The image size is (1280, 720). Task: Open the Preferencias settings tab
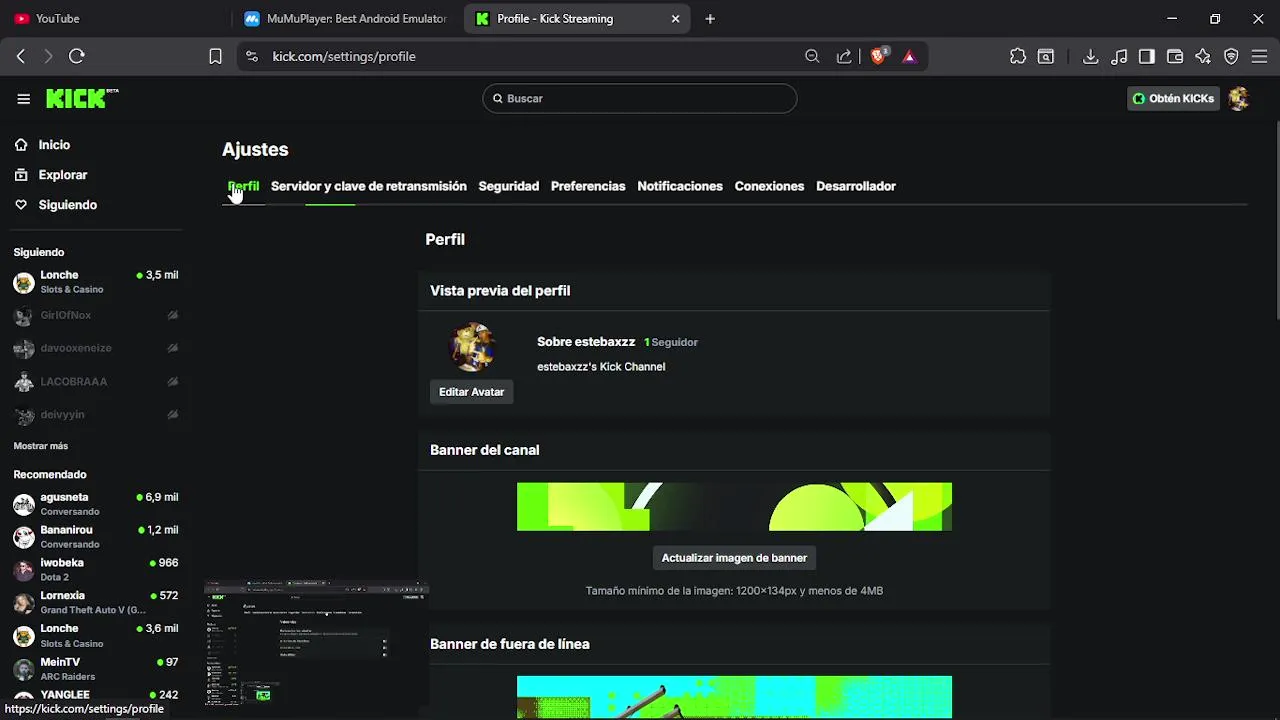(588, 187)
